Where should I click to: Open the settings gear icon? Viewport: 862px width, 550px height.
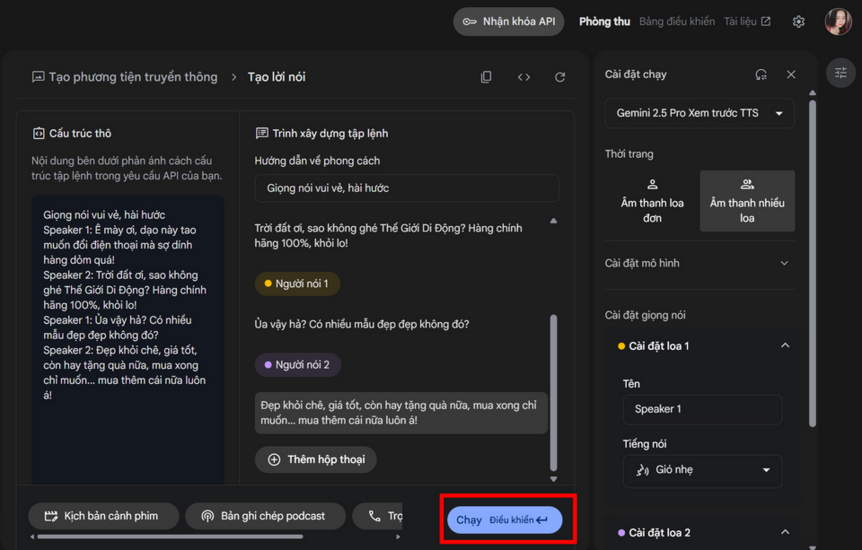[x=798, y=21]
